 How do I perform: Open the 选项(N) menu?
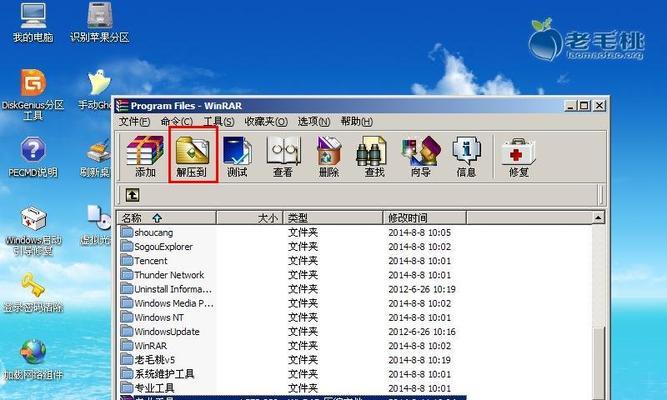point(314,122)
